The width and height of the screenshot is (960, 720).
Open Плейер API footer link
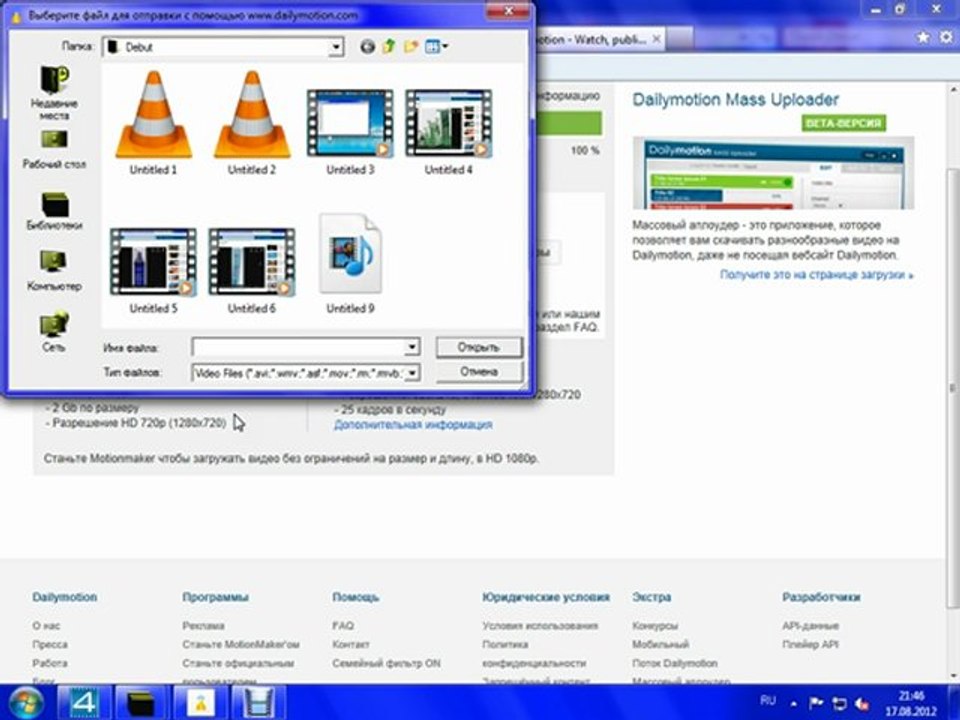pos(811,644)
